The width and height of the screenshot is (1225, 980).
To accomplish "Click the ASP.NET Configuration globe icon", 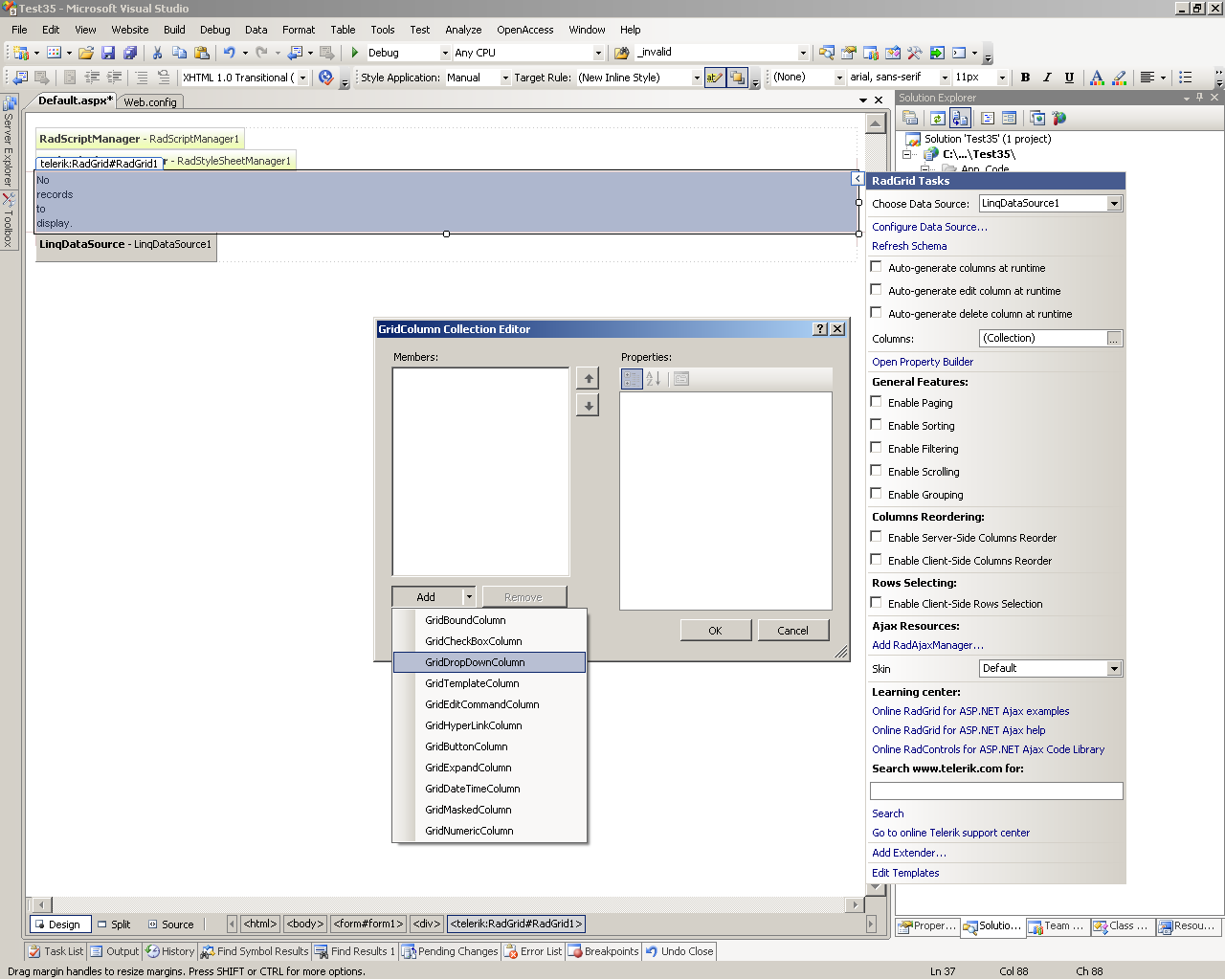I will pyautogui.click(x=1059, y=118).
